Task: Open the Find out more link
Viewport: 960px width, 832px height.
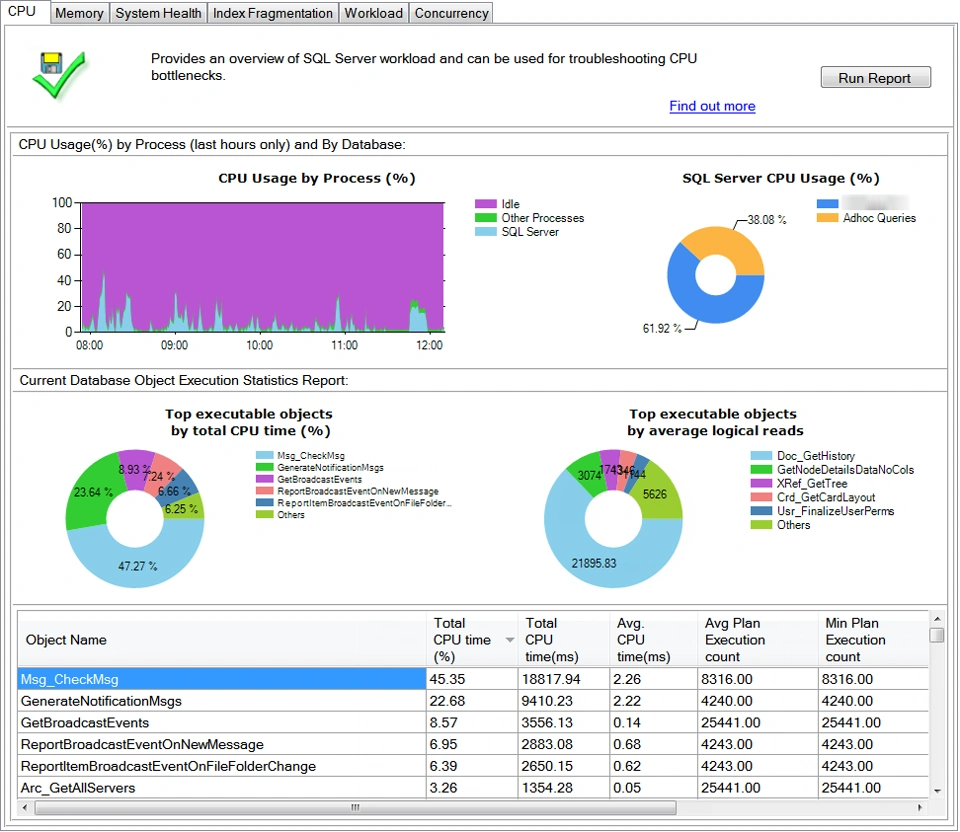Action: (712, 106)
